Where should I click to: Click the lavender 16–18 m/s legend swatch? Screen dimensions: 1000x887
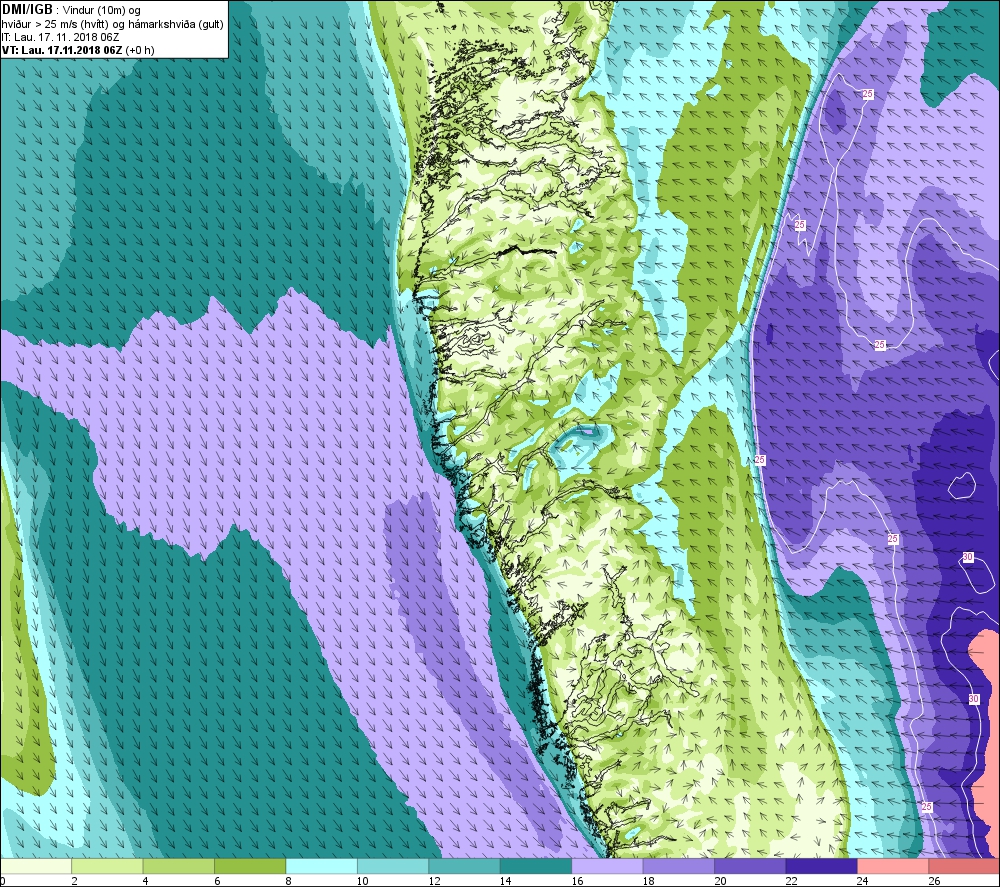click(607, 866)
